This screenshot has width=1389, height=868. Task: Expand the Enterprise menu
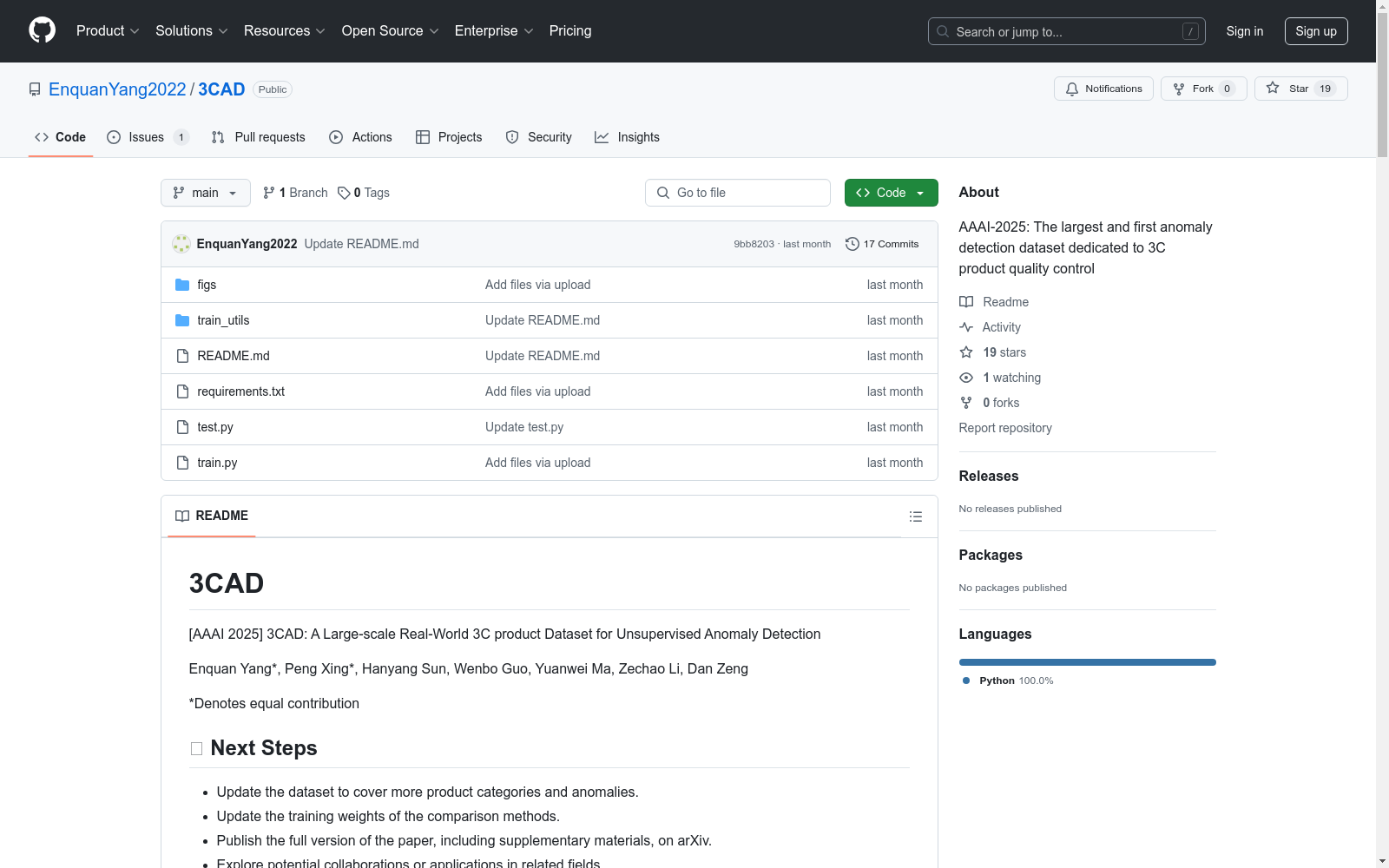tap(494, 31)
